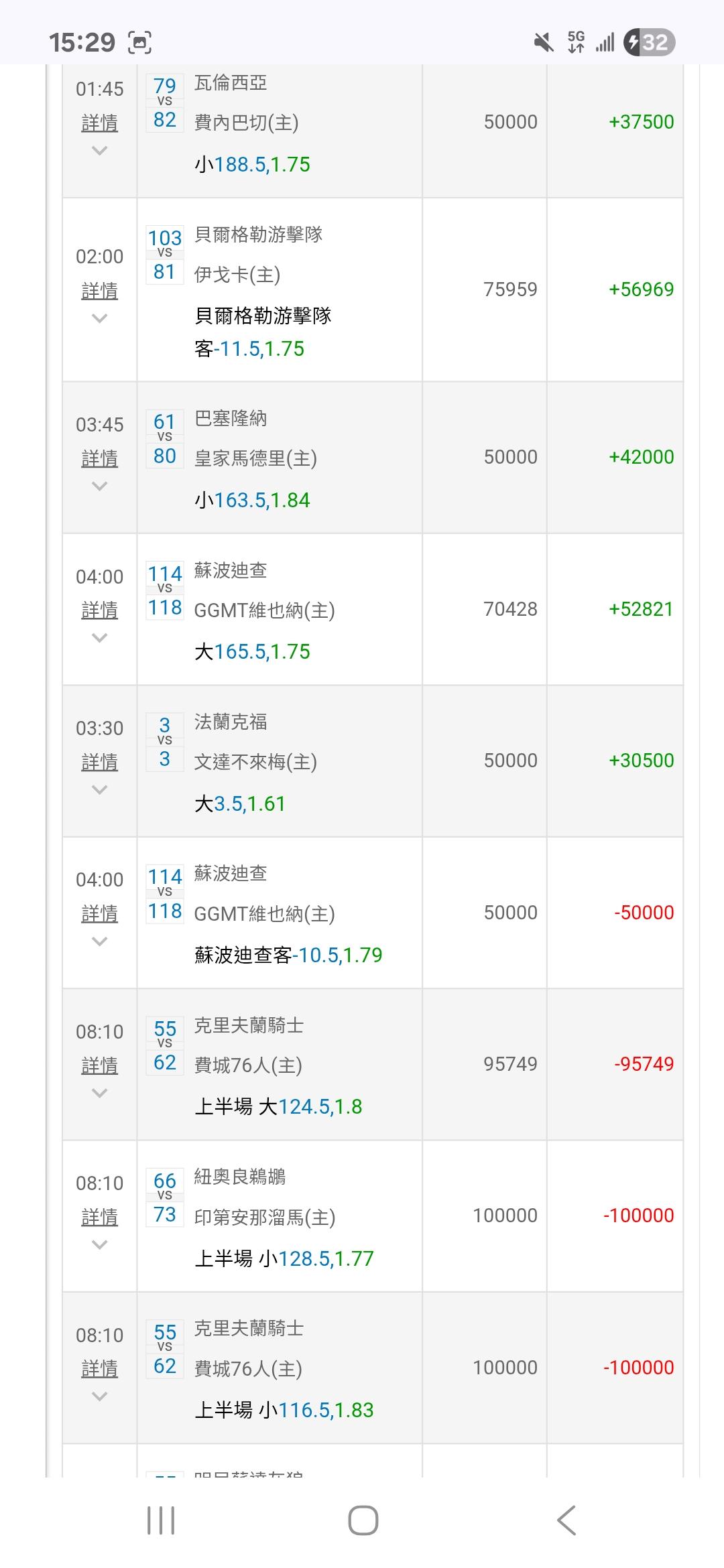Viewport: 724px width, 1568px height.
Task: Tap the +37500 winnings amount
Action: tap(641, 122)
